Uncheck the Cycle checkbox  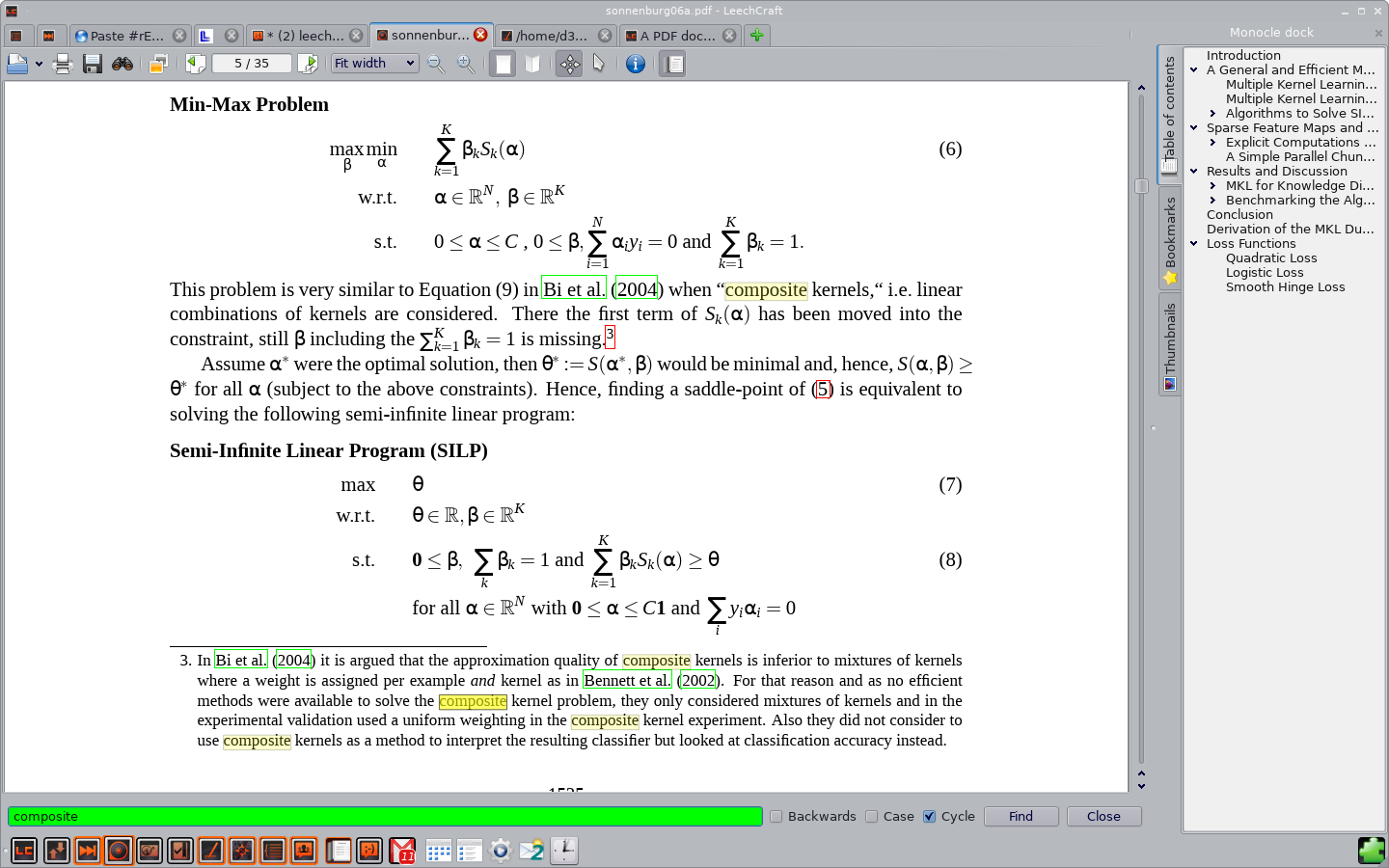[x=930, y=816]
